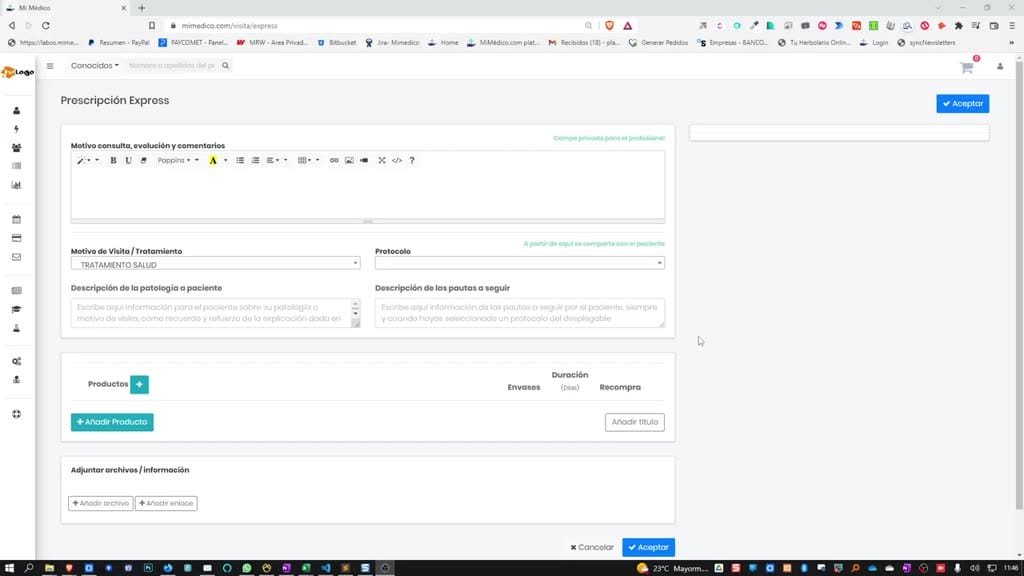Open the Generar Pedidos bookmark
Image resolution: width=1024 pixels, height=576 pixels.
[x=658, y=42]
